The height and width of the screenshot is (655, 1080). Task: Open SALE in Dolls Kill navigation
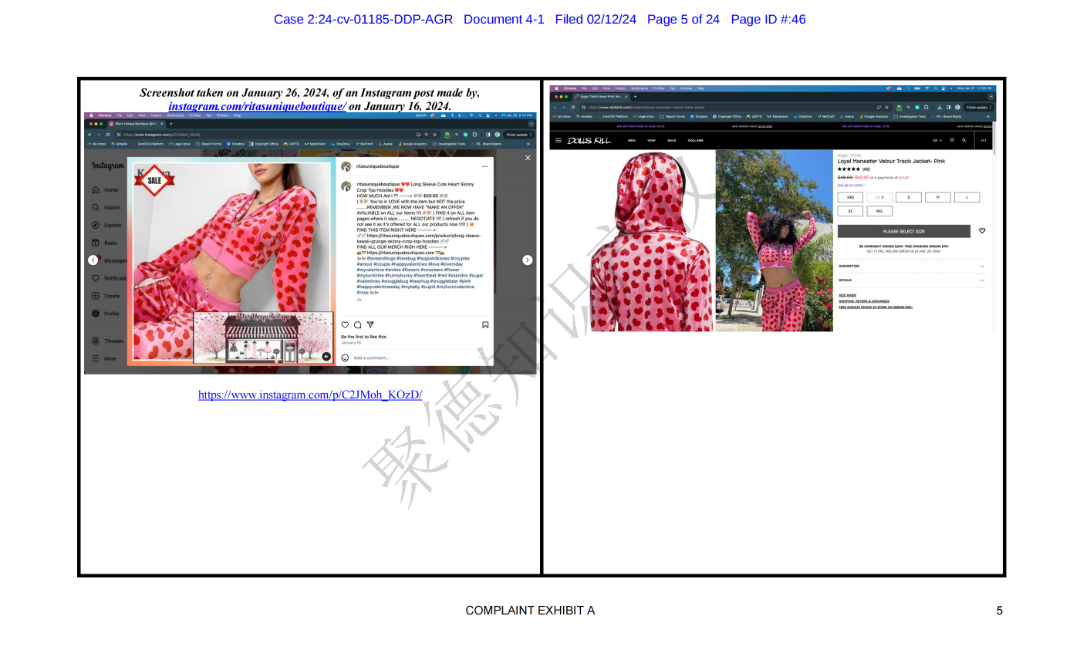[x=672, y=141]
